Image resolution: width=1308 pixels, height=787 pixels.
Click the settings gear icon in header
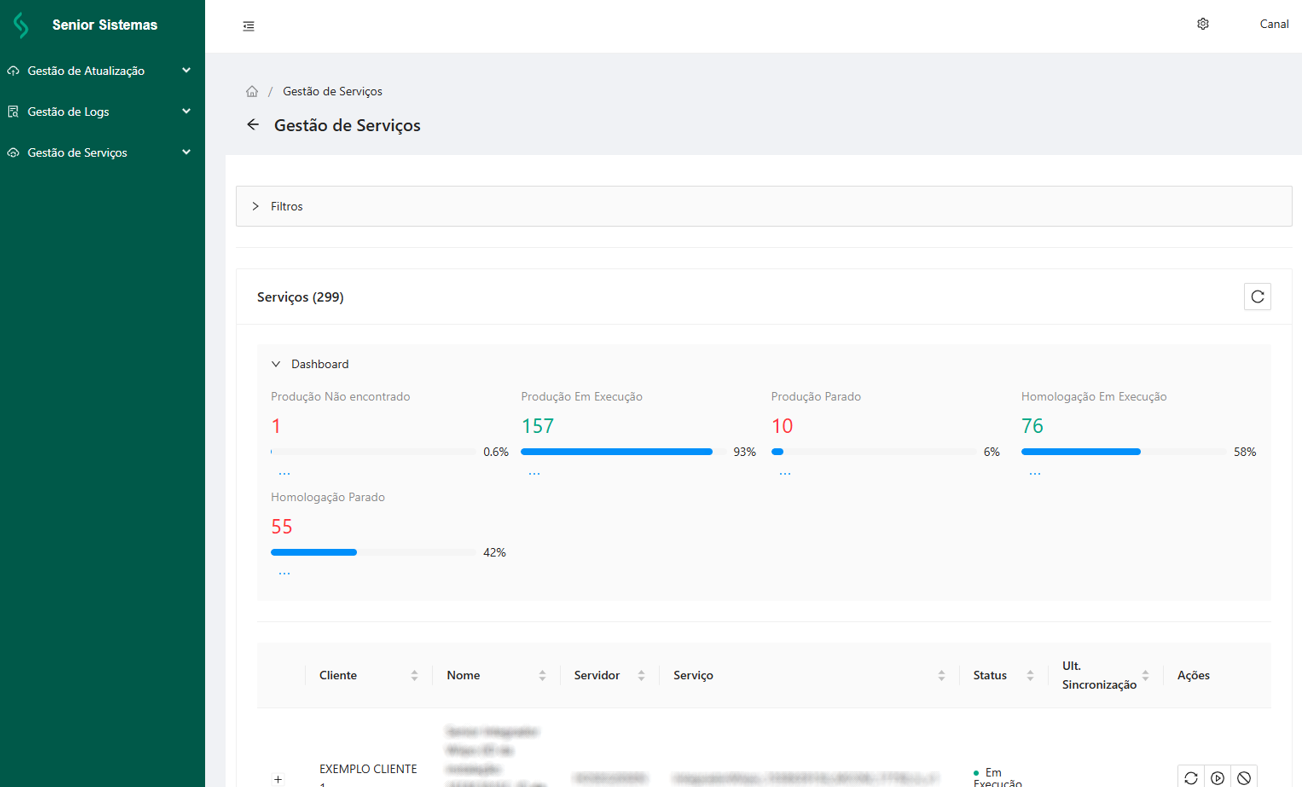(1203, 24)
